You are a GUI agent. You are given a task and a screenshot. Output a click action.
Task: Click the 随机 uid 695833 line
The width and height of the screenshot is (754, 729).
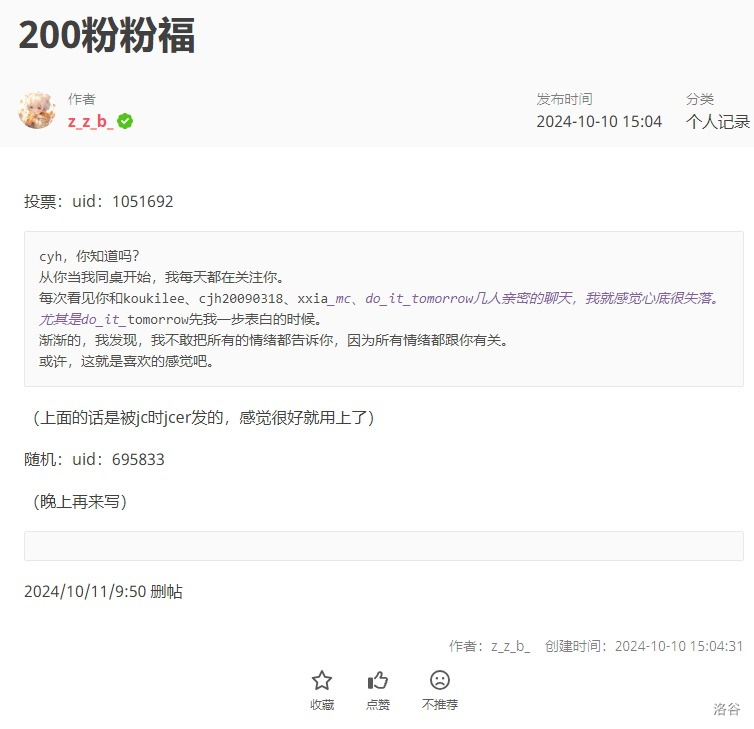coord(94,459)
